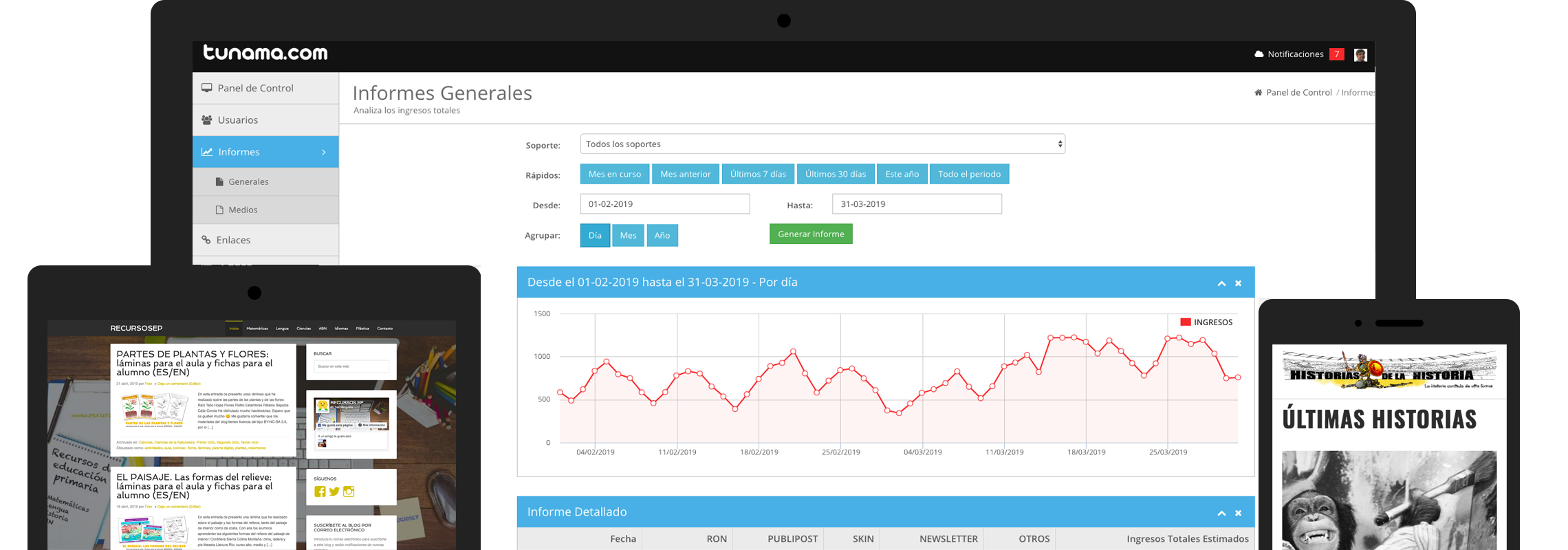
Task: Click Historias de la Historia logo on phone
Action: point(1389,371)
